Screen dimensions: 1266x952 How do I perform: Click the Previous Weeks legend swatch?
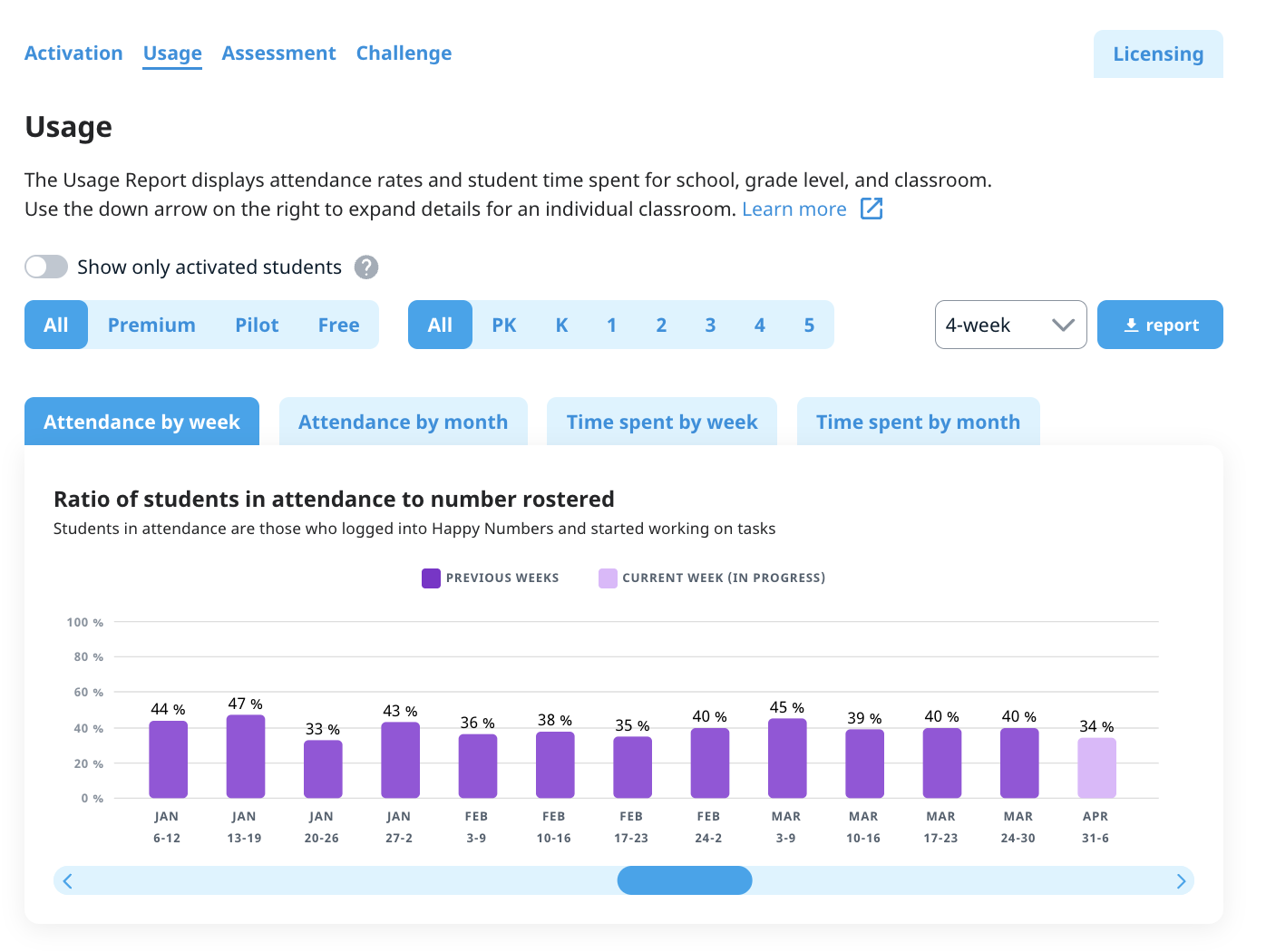coord(431,578)
